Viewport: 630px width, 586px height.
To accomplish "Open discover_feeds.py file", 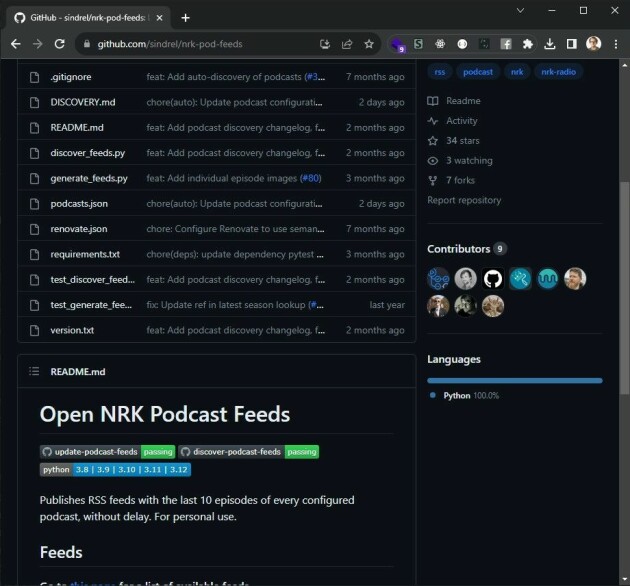I will (x=88, y=153).
